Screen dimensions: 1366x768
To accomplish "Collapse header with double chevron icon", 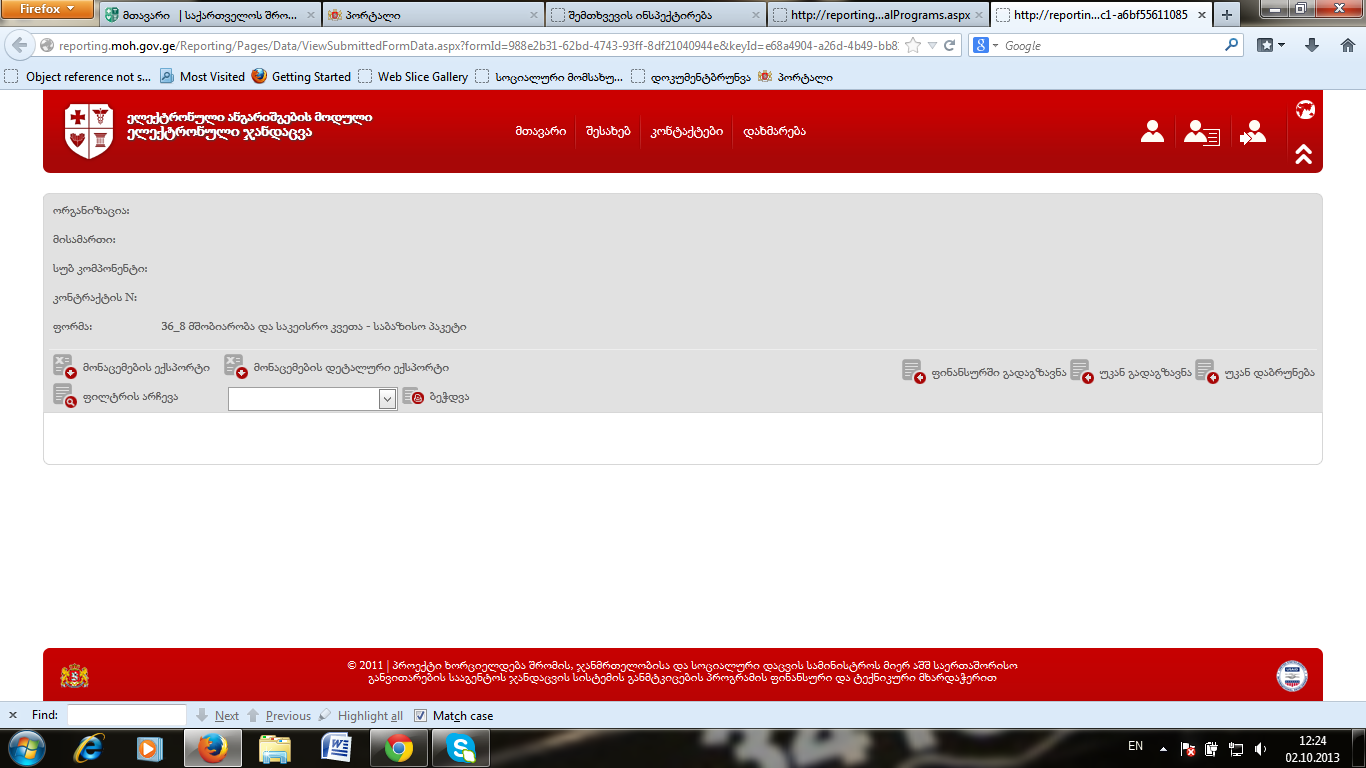I will pyautogui.click(x=1303, y=154).
